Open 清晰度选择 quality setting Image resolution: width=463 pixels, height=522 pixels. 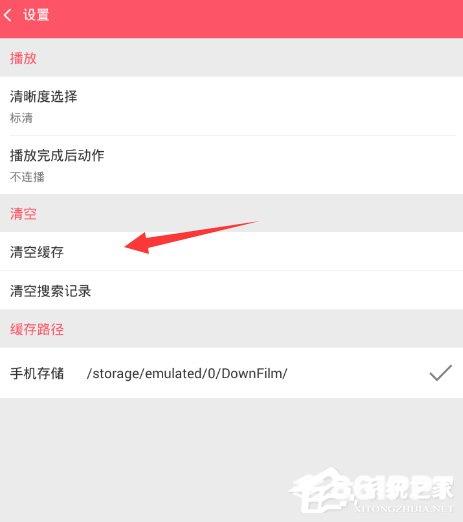pos(231,106)
